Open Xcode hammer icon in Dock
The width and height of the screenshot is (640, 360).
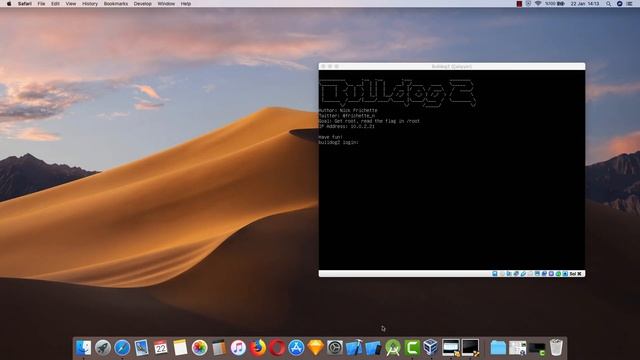pyautogui.click(x=354, y=348)
